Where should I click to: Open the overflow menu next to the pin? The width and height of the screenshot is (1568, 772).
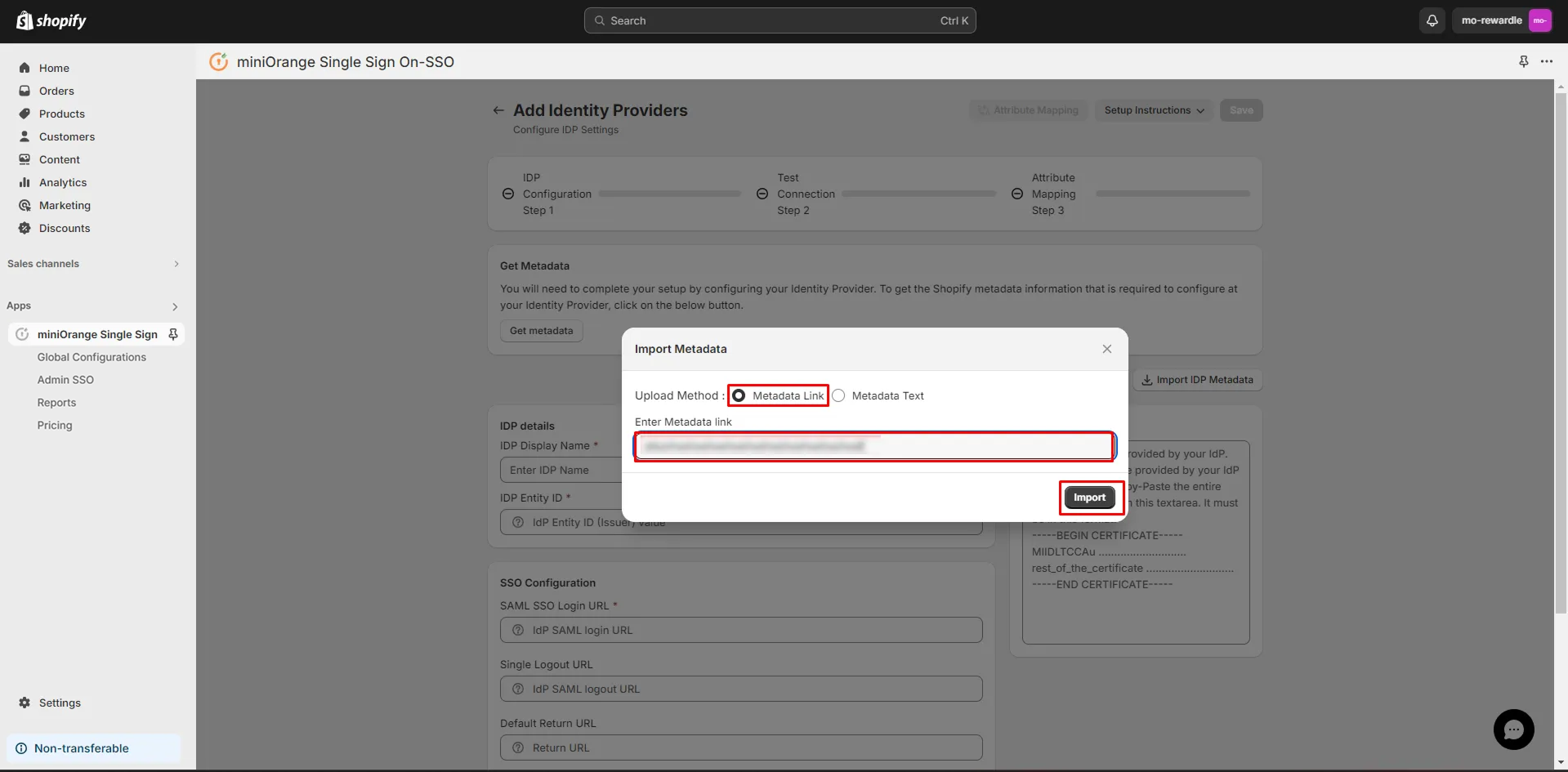click(1548, 61)
